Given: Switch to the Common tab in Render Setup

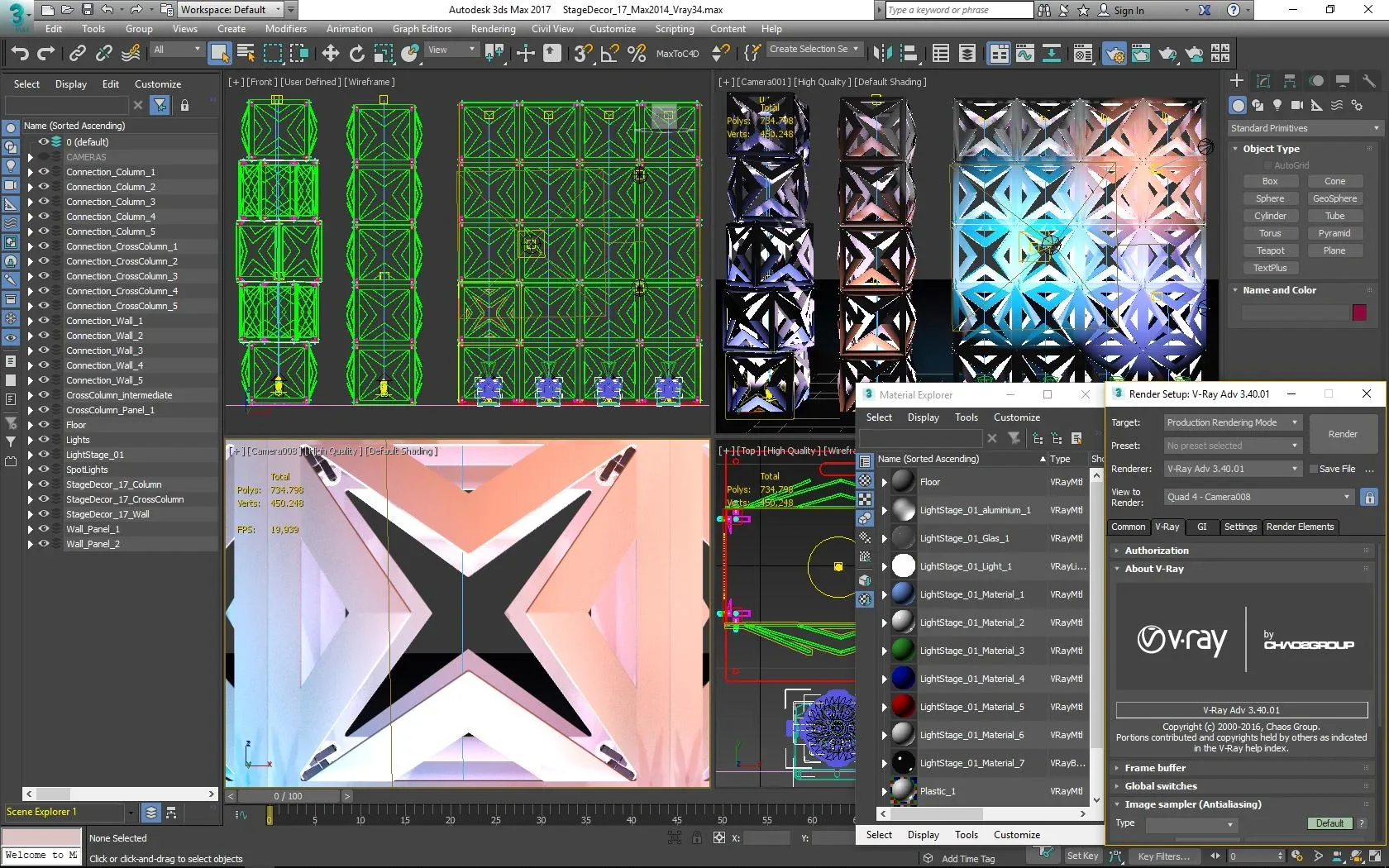Looking at the screenshot, I should [1128, 527].
